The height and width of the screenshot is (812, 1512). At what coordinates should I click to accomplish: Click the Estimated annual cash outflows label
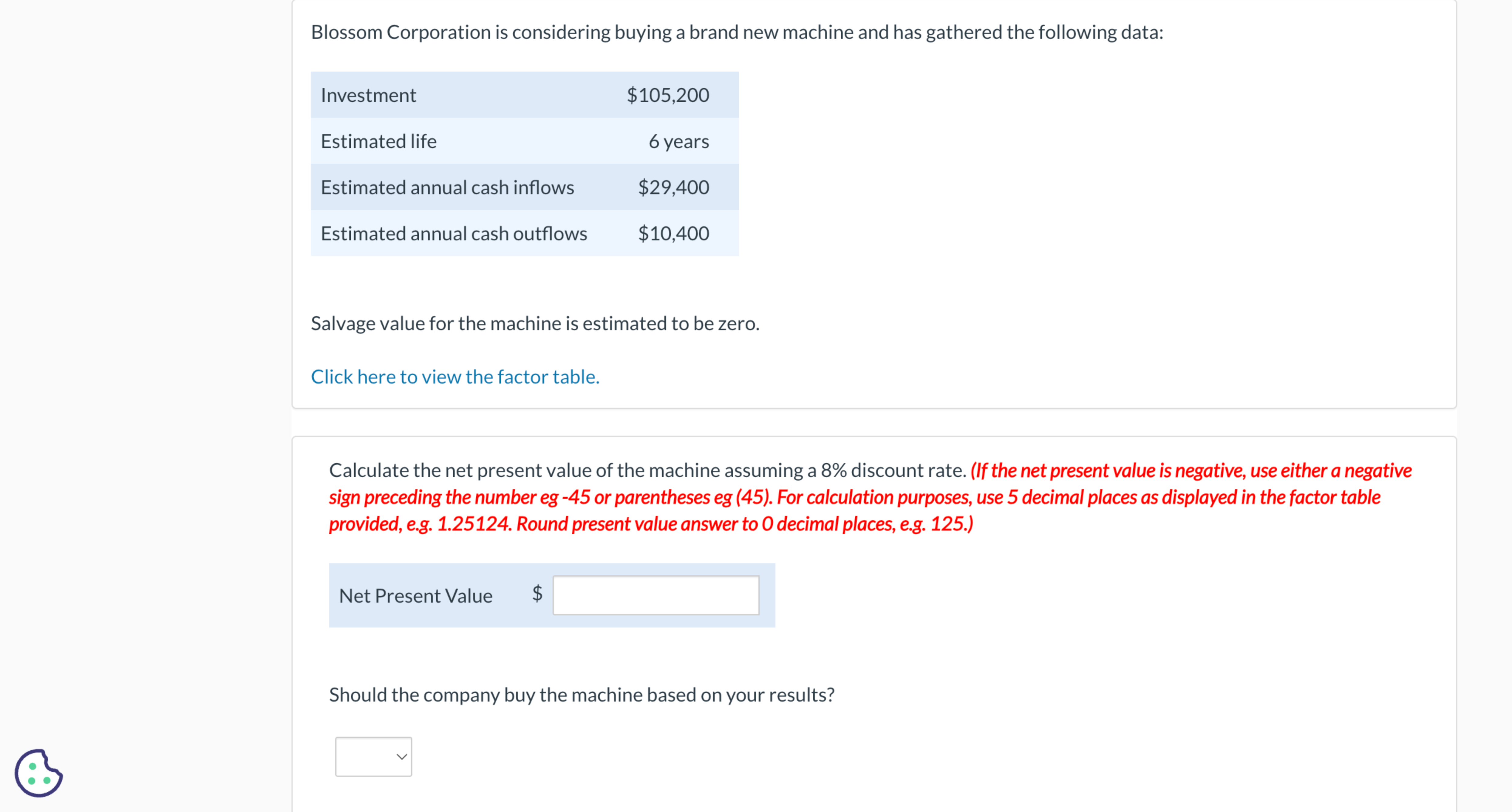(454, 234)
